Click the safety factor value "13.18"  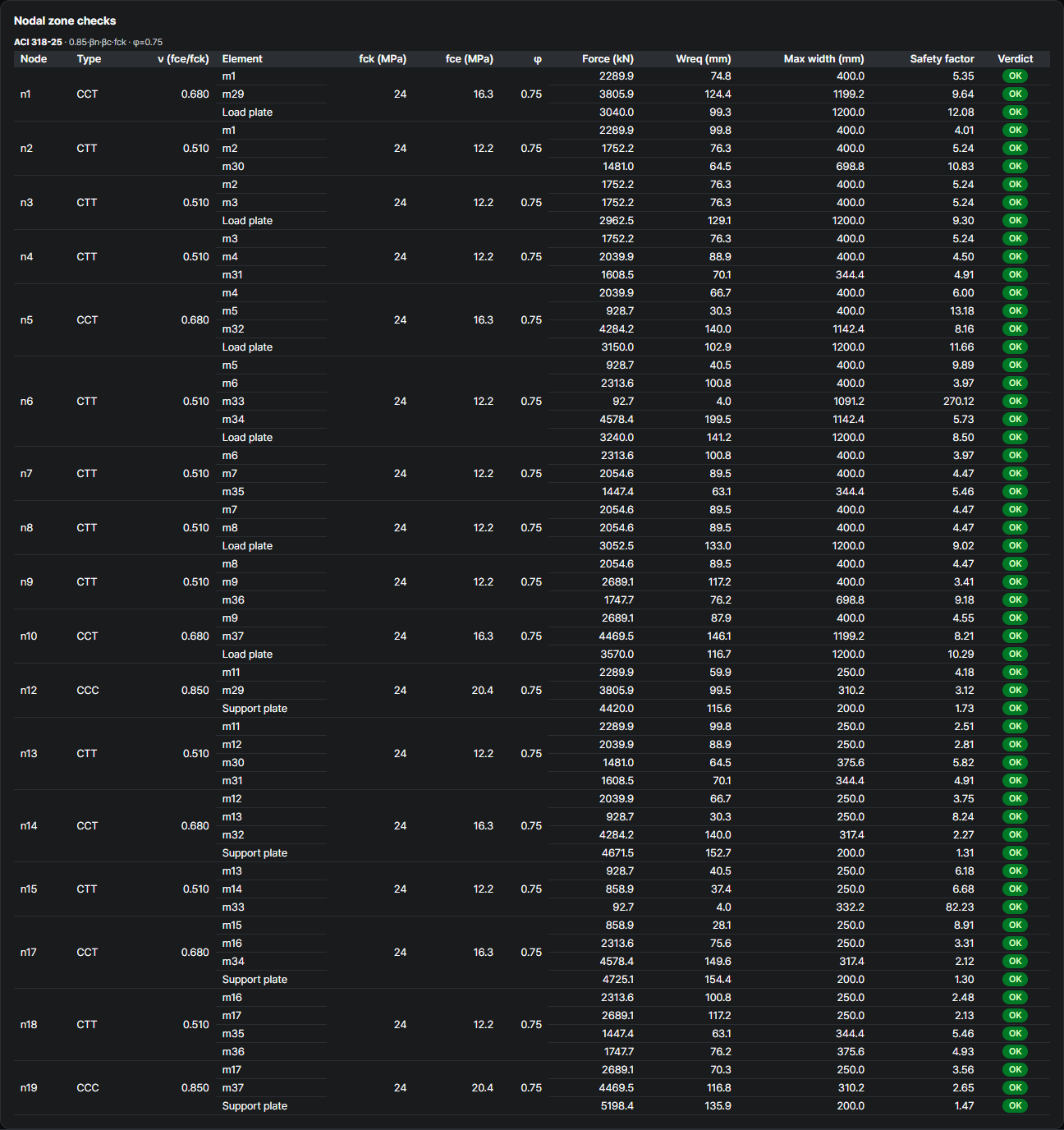coord(962,311)
